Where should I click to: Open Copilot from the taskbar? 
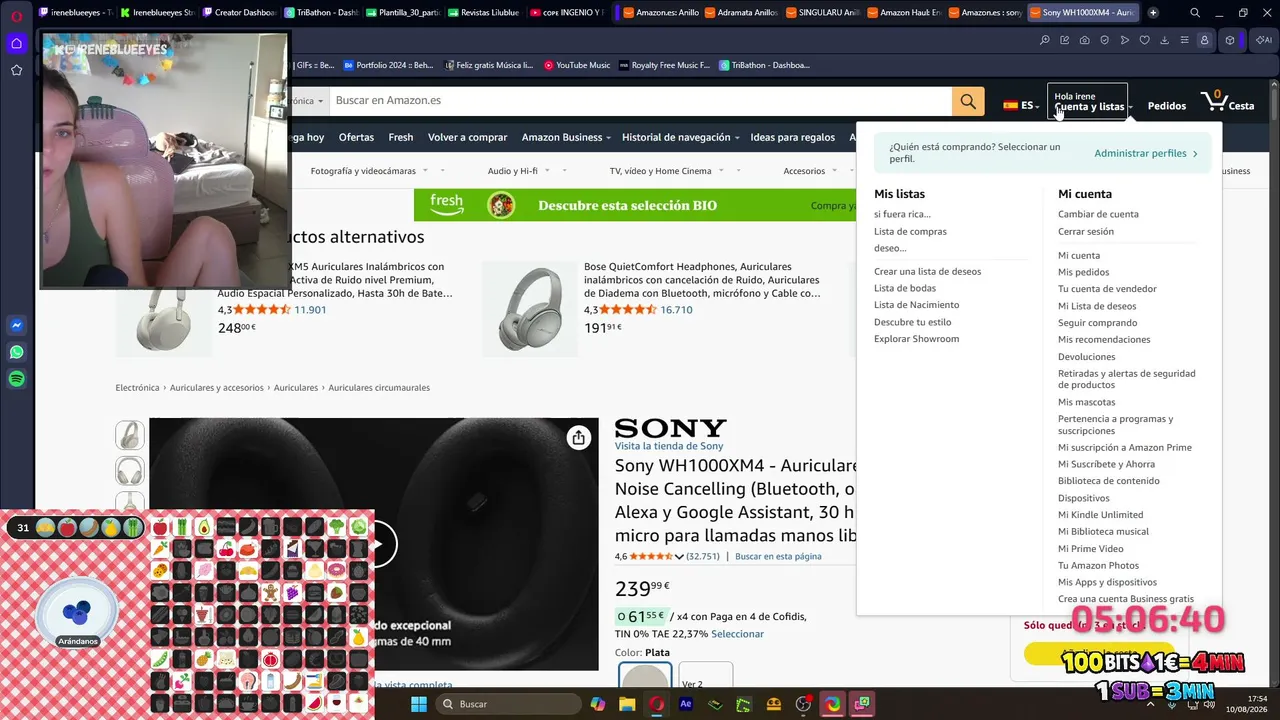point(598,704)
